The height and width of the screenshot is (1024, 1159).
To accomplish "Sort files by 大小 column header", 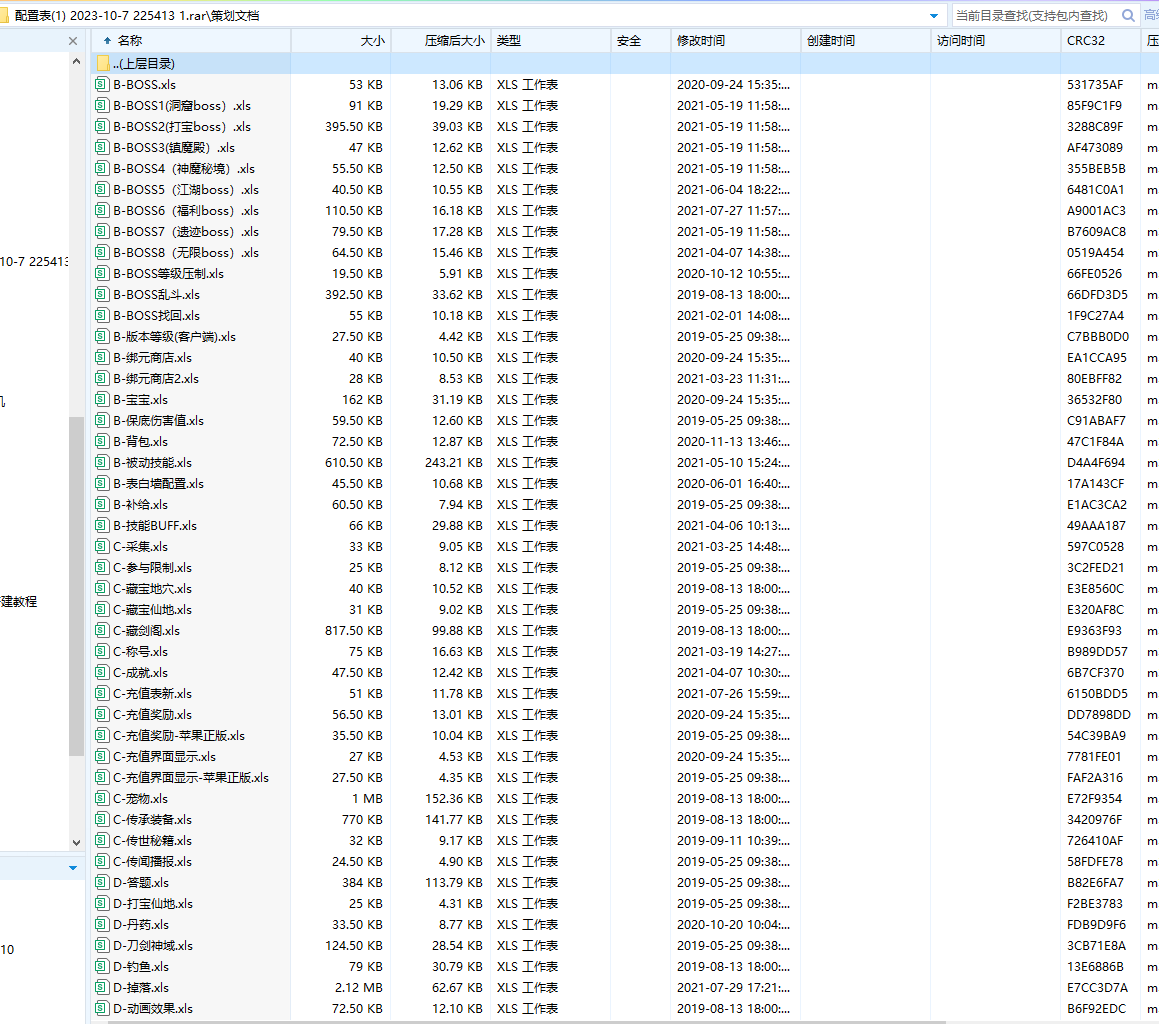I will (372, 41).
